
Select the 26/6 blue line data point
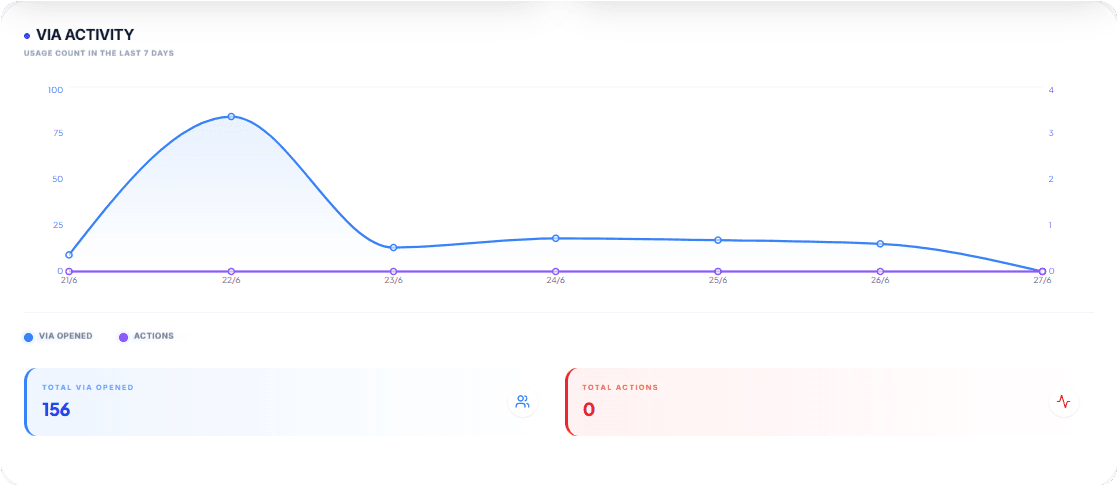point(880,244)
